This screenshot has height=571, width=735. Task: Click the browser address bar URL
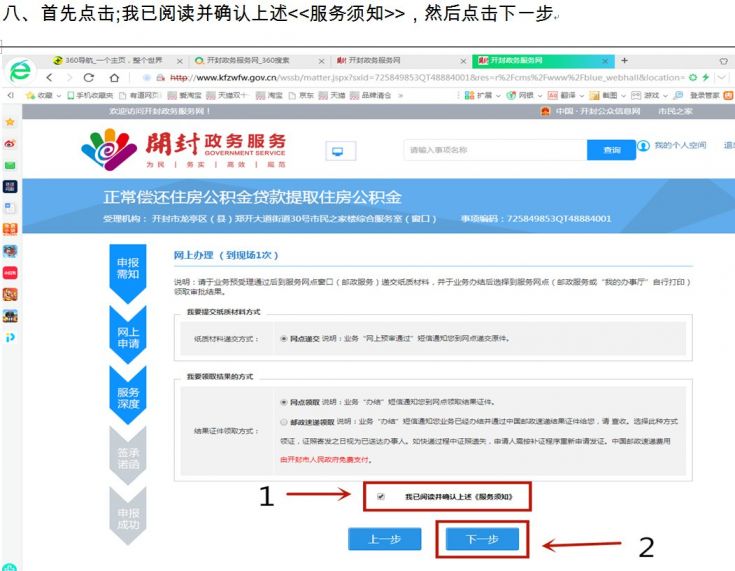coord(427,77)
